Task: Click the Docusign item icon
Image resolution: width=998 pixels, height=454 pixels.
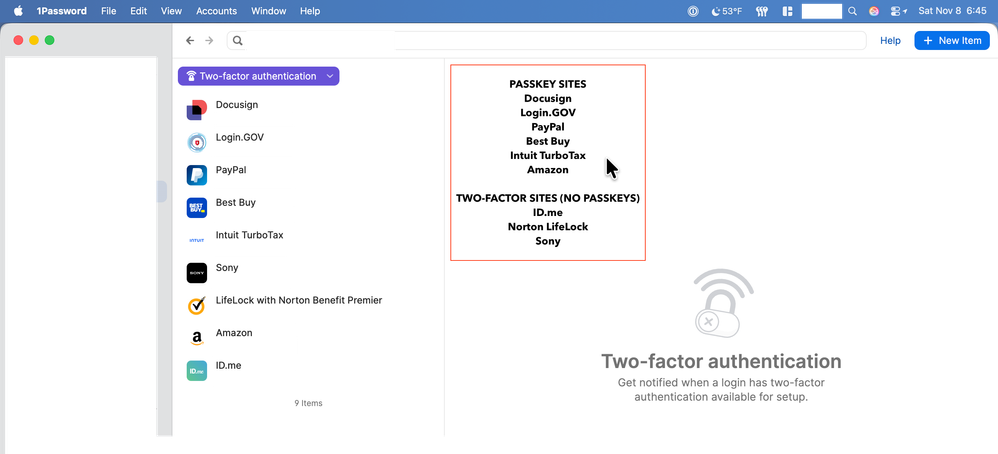Action: (197, 110)
